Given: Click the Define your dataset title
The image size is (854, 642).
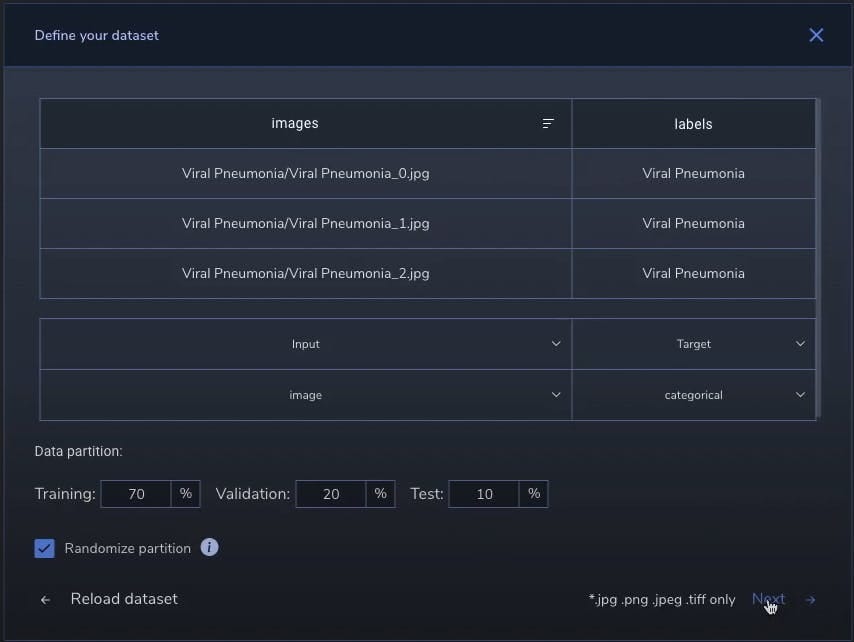Looking at the screenshot, I should [96, 35].
